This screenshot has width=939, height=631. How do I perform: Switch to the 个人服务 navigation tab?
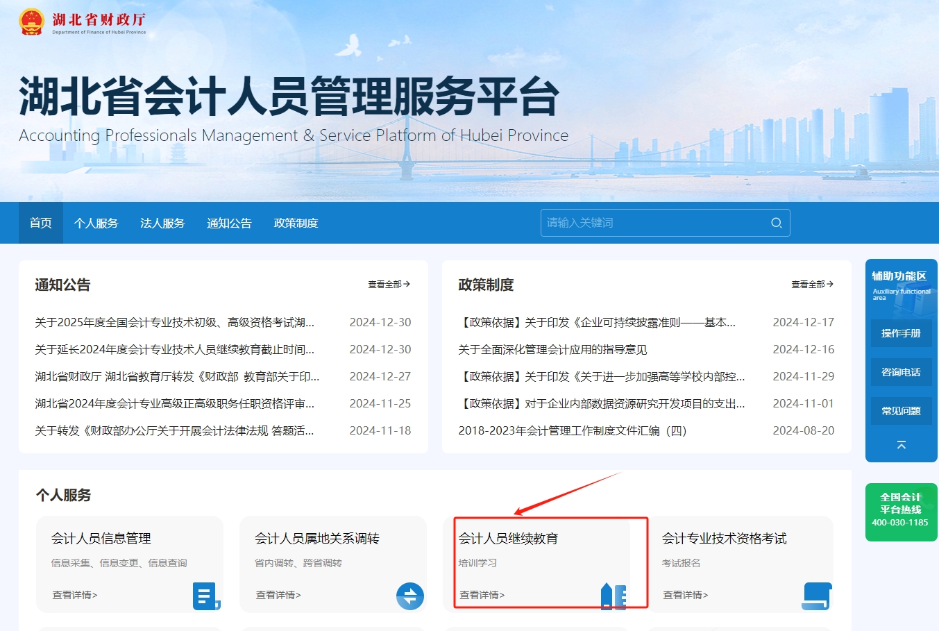pyautogui.click(x=96, y=223)
